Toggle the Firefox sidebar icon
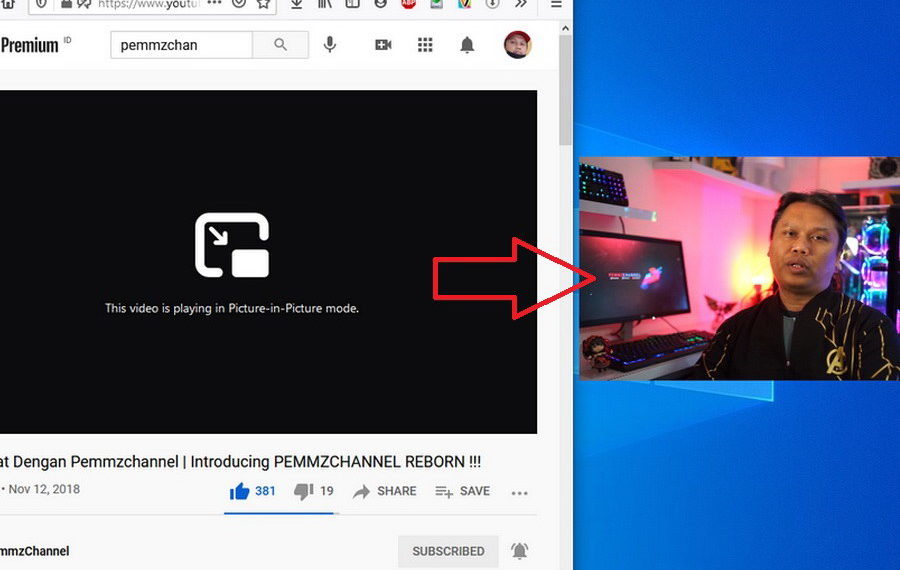The width and height of the screenshot is (900, 570). click(x=352, y=3)
